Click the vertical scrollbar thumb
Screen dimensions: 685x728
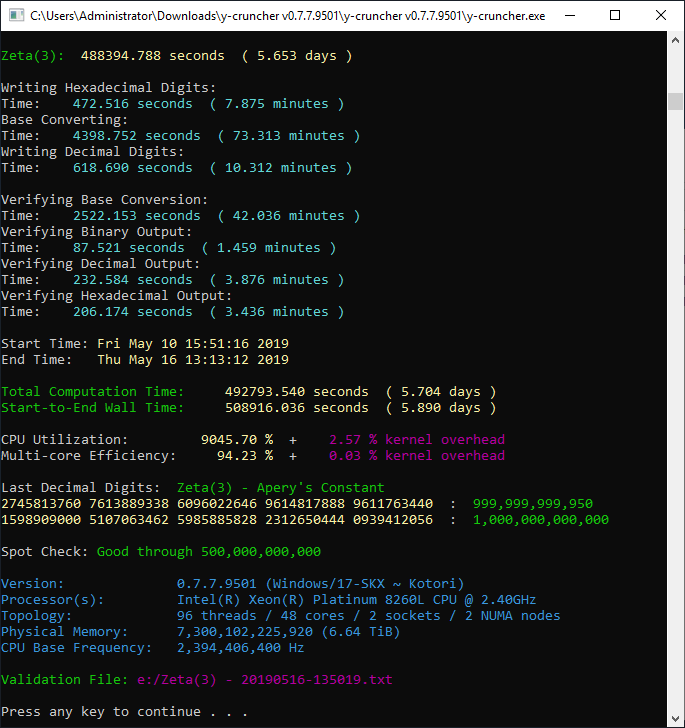[x=676, y=100]
